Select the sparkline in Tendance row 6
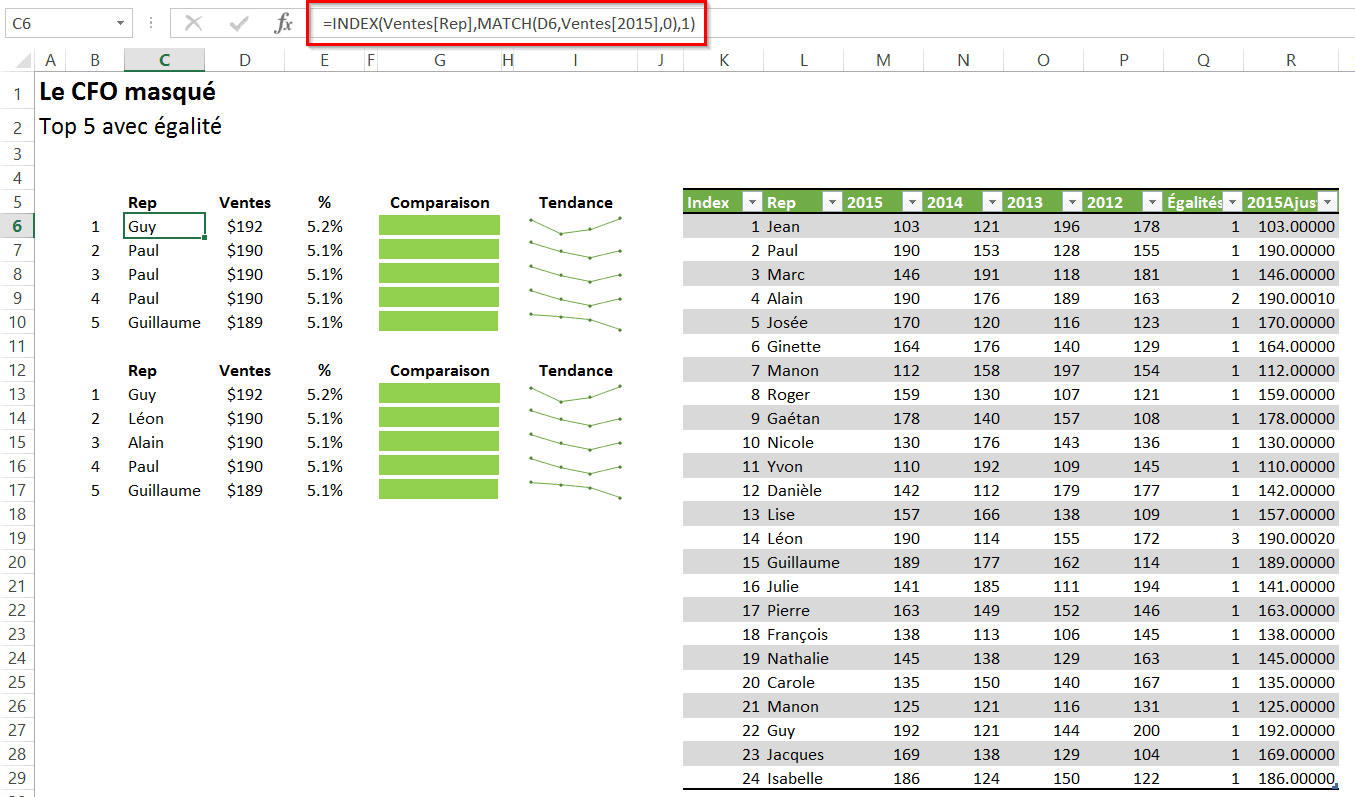The height and width of the screenshot is (797, 1355). (x=575, y=226)
